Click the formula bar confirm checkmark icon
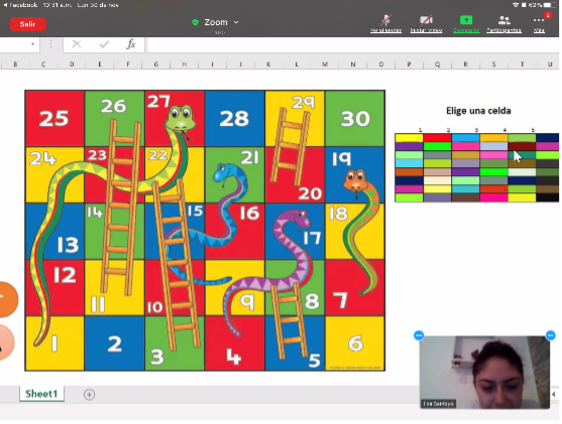This screenshot has height=424, width=562. coord(104,44)
